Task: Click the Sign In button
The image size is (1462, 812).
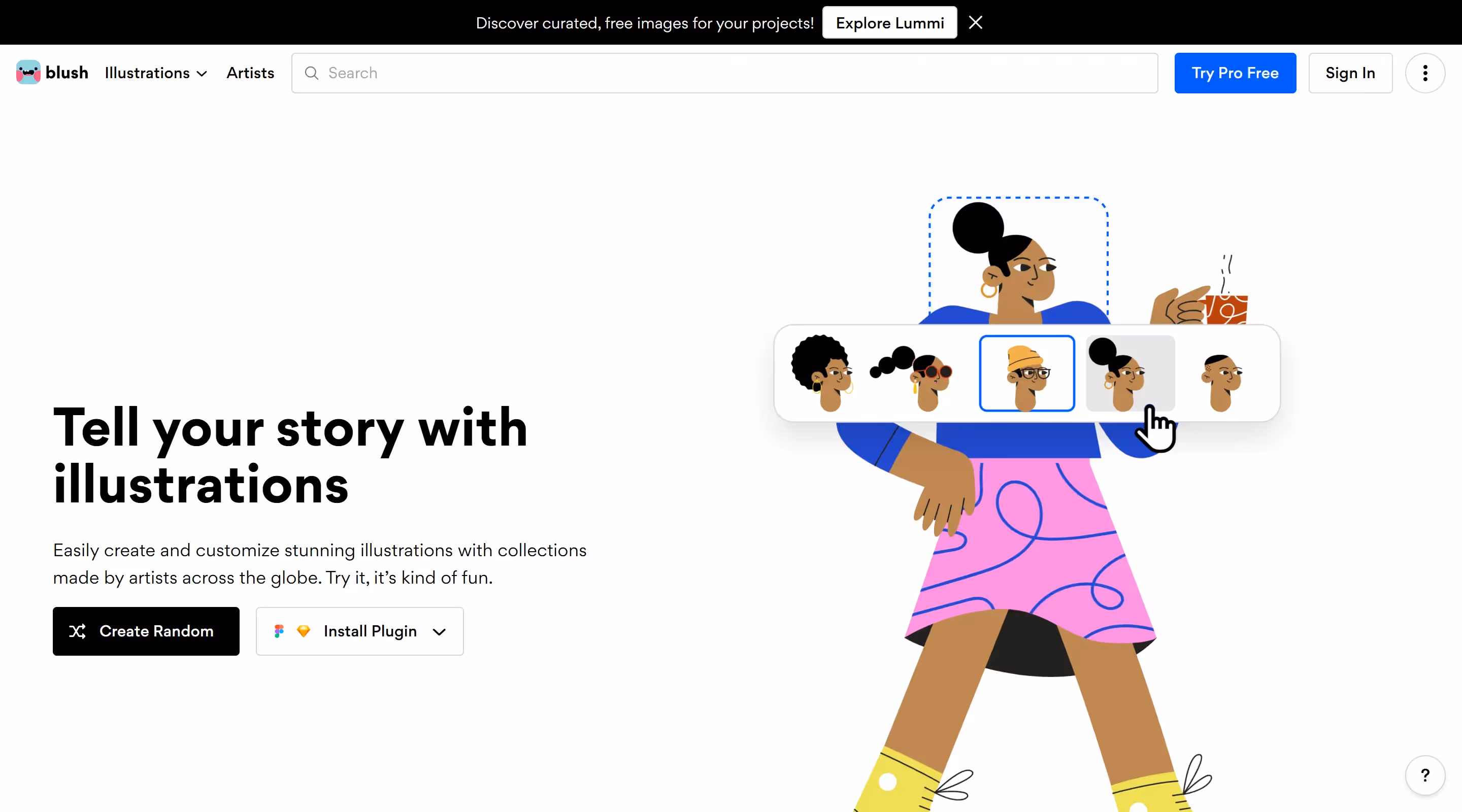Action: pyautogui.click(x=1350, y=73)
